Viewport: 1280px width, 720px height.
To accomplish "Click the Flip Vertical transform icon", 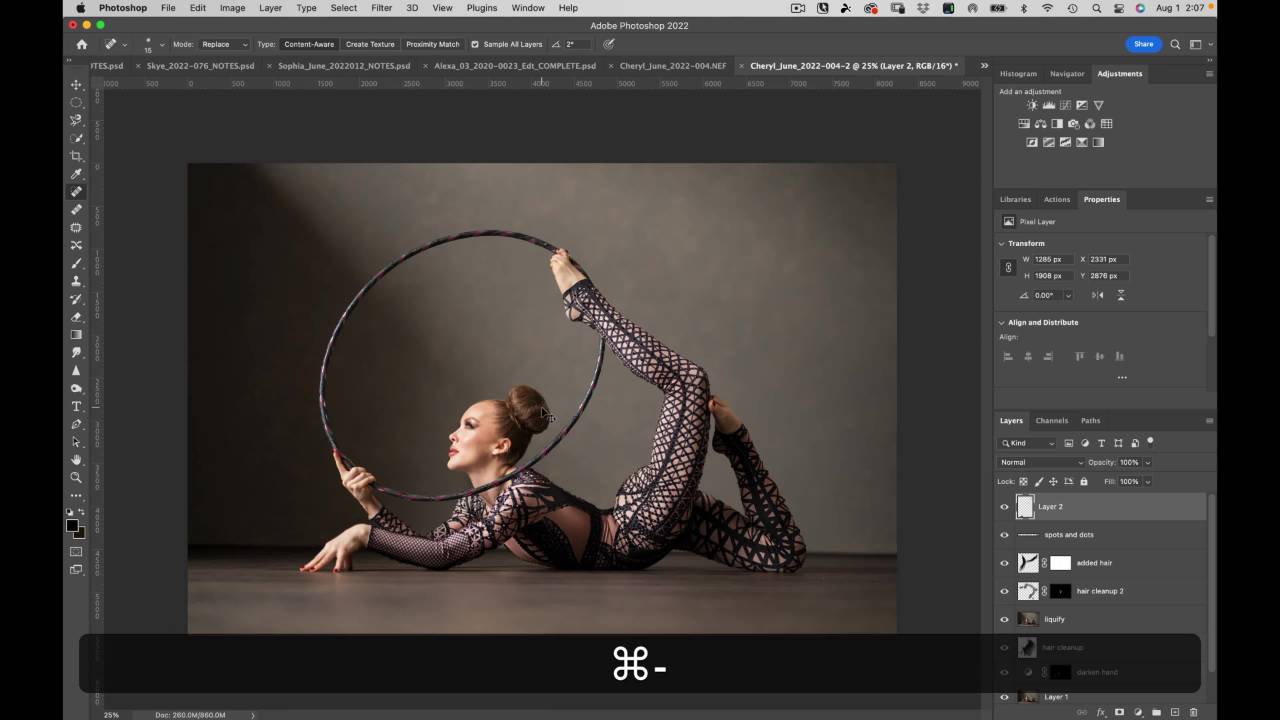I will [1121, 295].
